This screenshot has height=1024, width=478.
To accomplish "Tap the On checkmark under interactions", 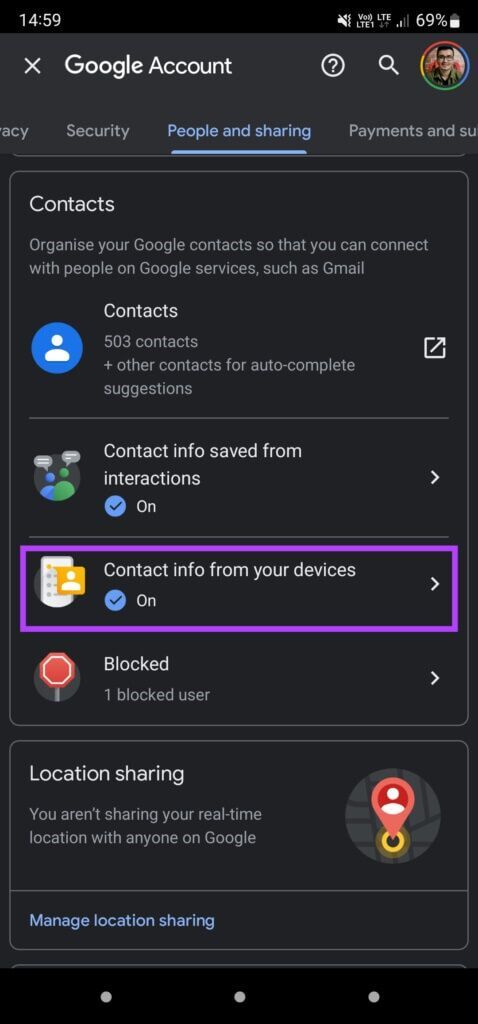I will [115, 506].
